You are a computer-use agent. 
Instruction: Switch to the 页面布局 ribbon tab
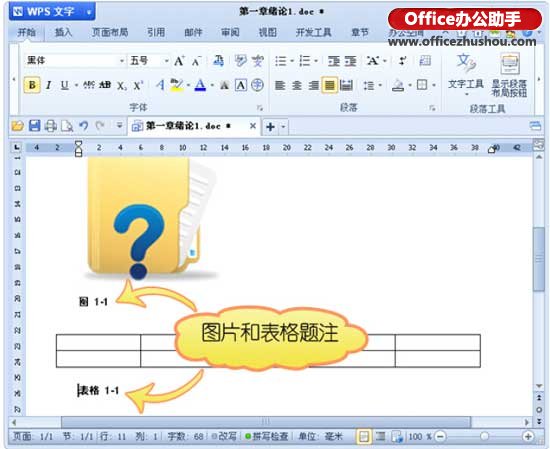point(110,33)
